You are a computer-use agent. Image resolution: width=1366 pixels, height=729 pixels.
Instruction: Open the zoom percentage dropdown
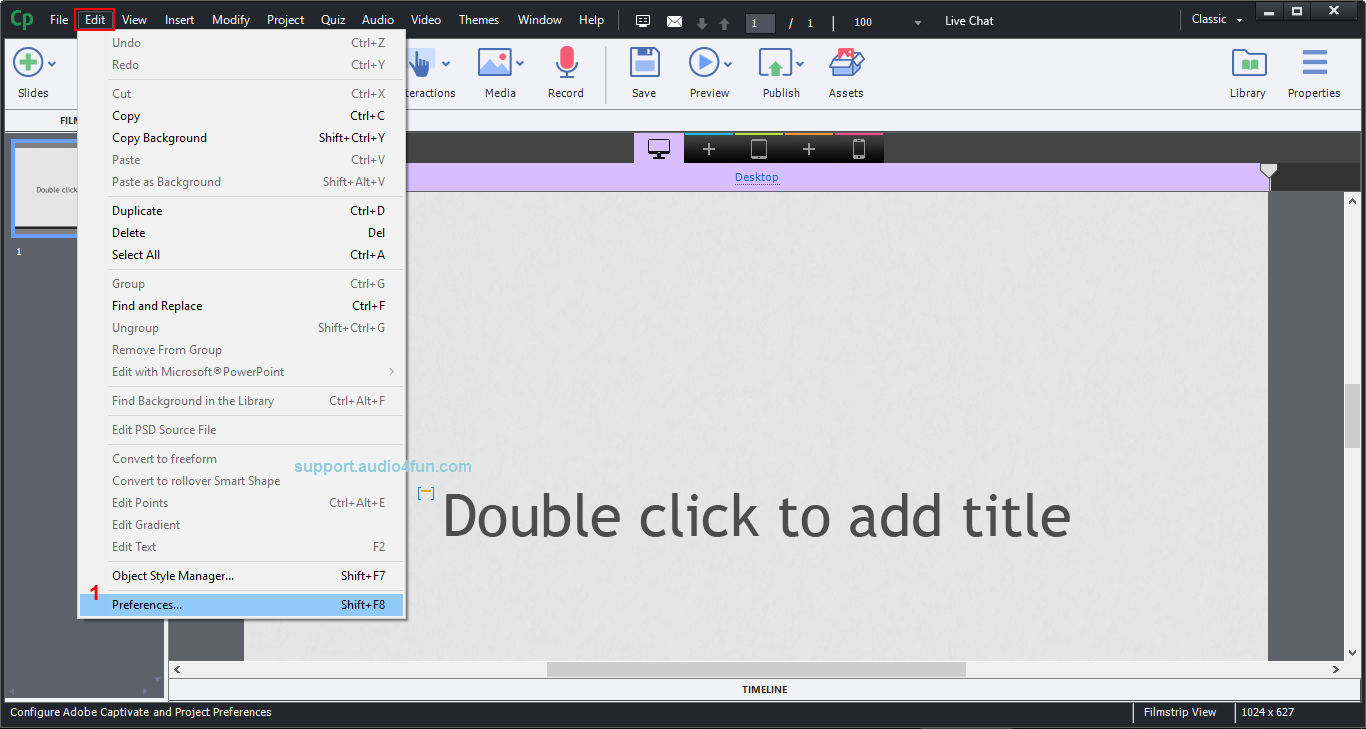(x=917, y=20)
